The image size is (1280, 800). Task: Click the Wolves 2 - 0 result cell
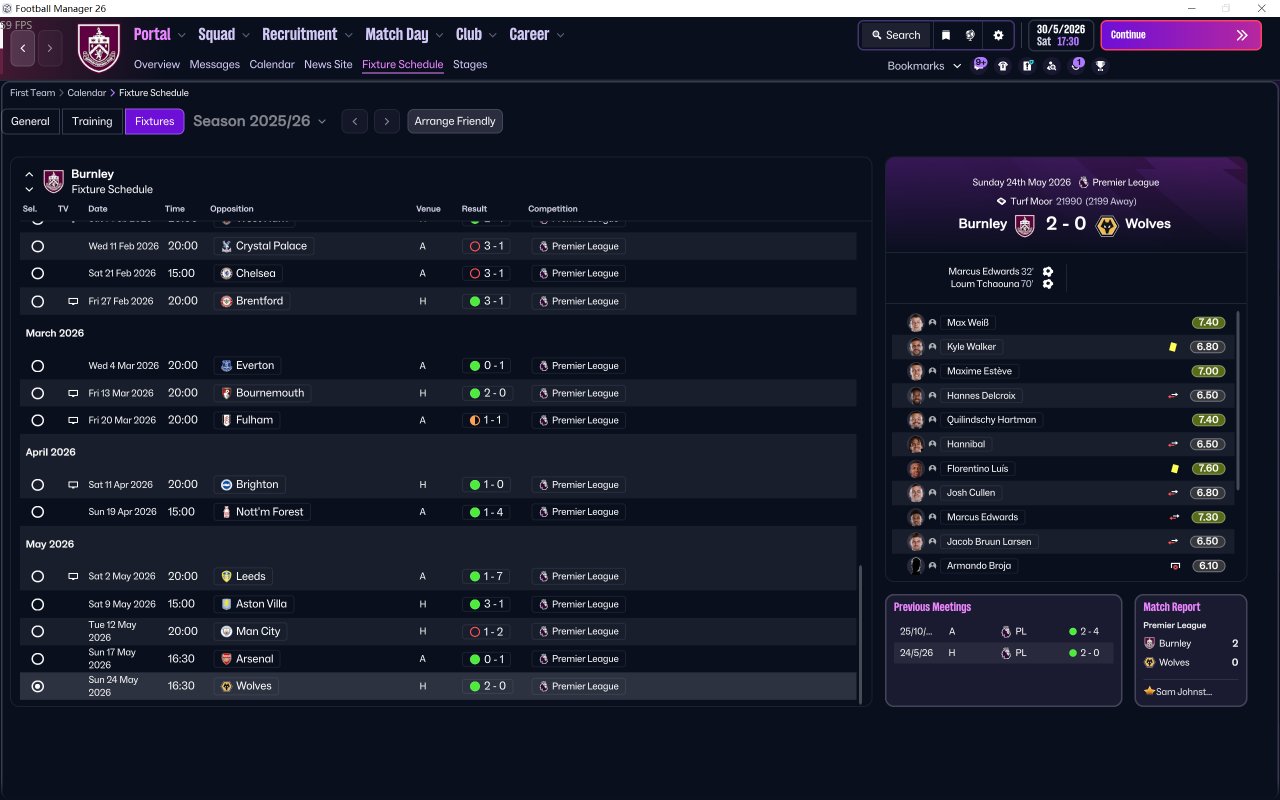[x=488, y=687]
